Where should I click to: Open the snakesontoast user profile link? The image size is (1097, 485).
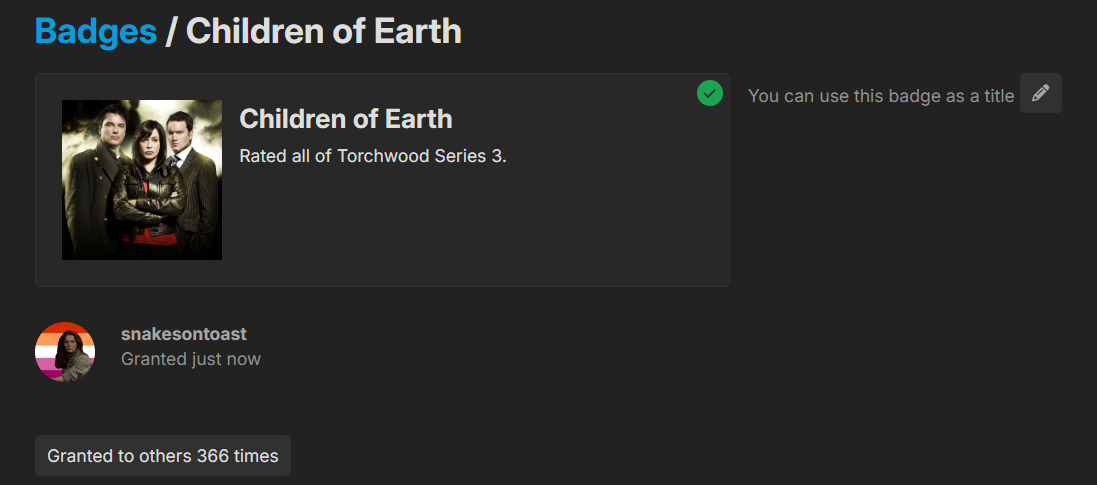[x=184, y=334]
